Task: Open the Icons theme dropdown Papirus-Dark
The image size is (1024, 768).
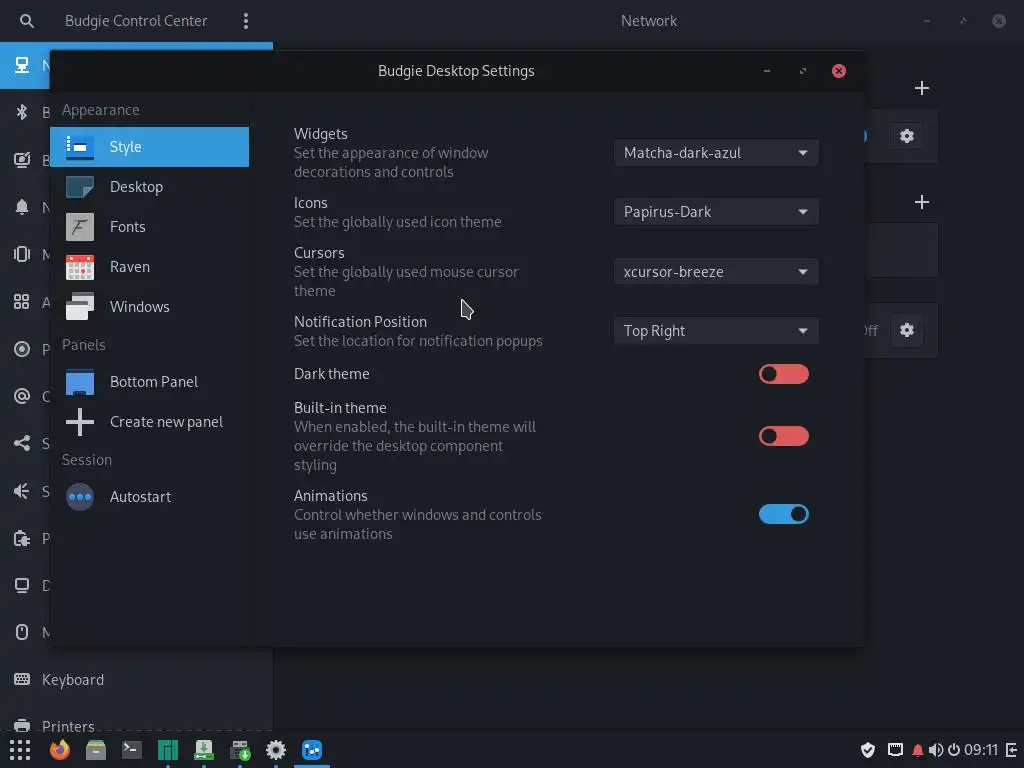Action: [716, 212]
